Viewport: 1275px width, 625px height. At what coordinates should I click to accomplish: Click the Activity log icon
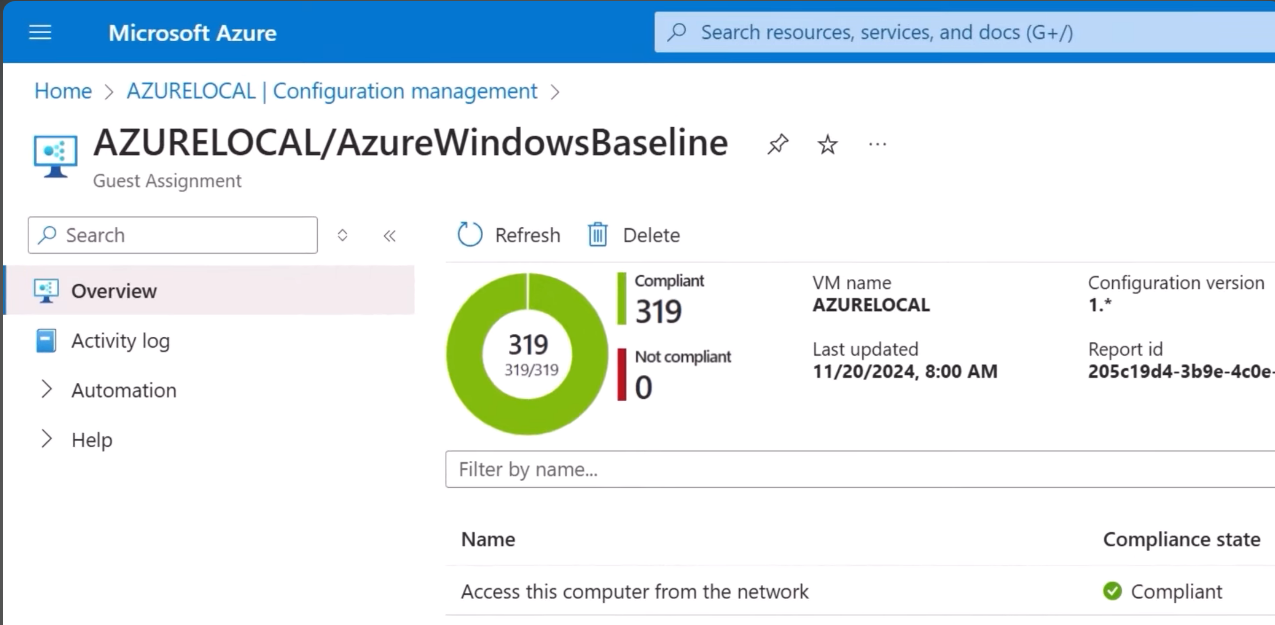tap(46, 341)
